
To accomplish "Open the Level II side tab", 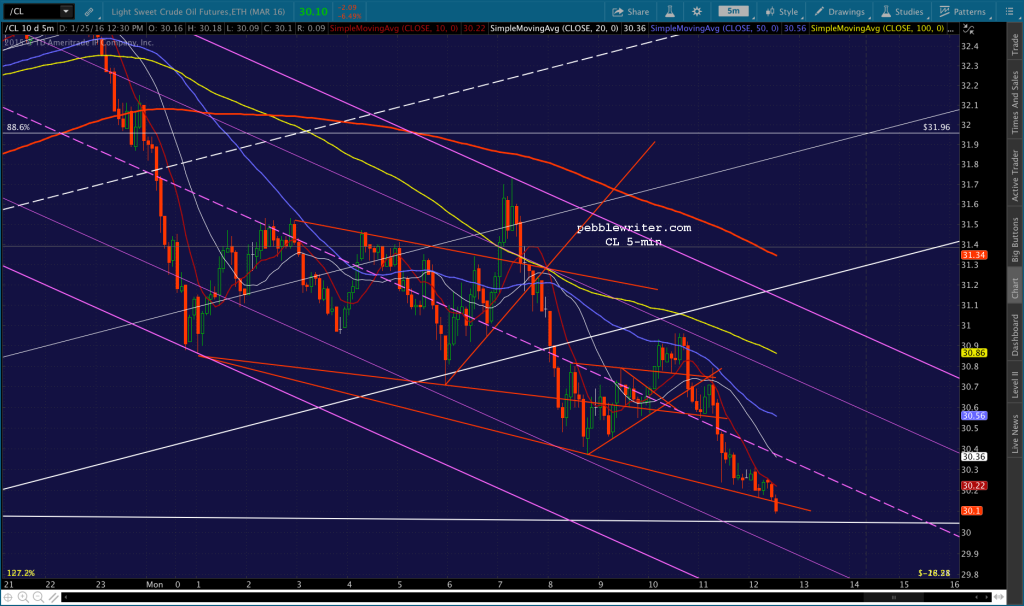I will (x=1015, y=384).
